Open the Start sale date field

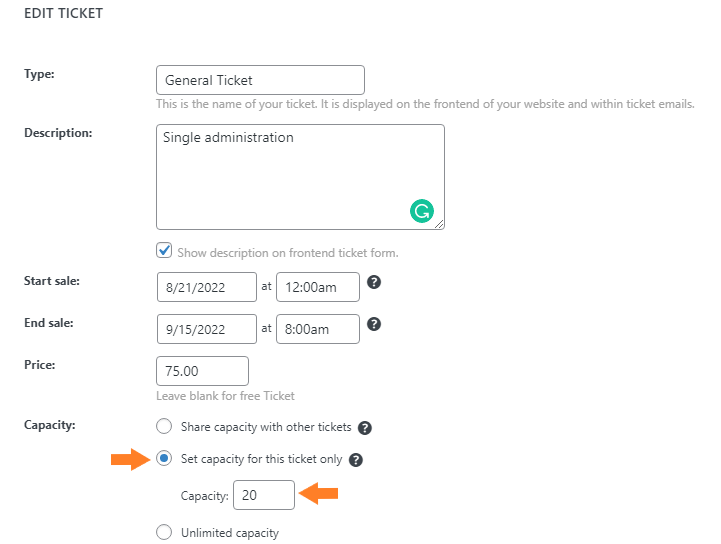pyautogui.click(x=207, y=287)
